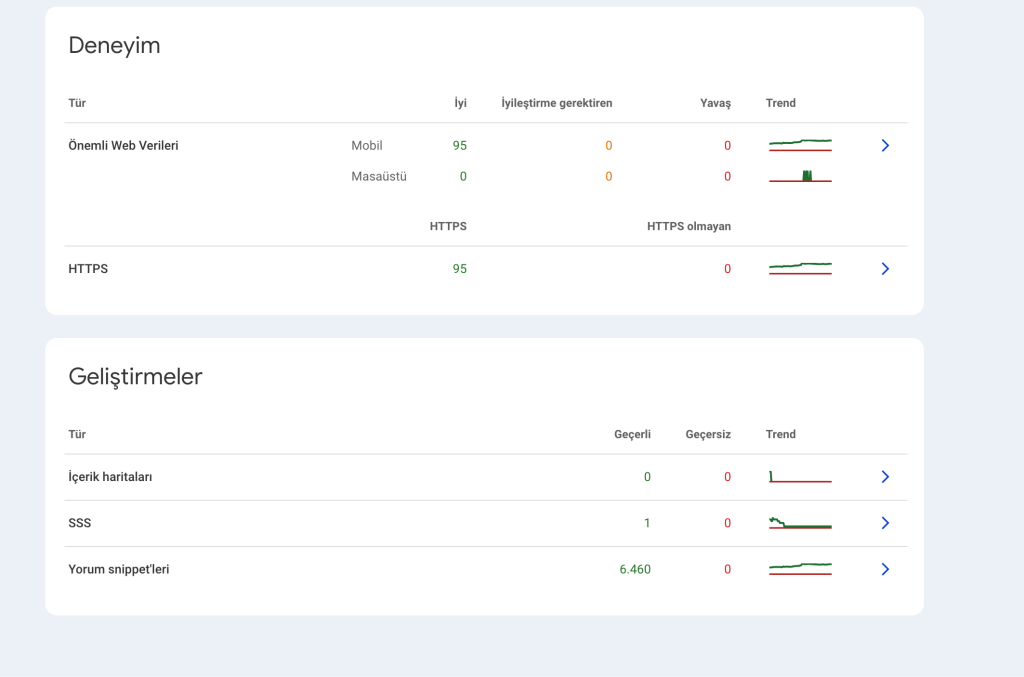Click the Geliştirmeler section heading
Viewport: 1024px width, 677px height.
tap(135, 377)
